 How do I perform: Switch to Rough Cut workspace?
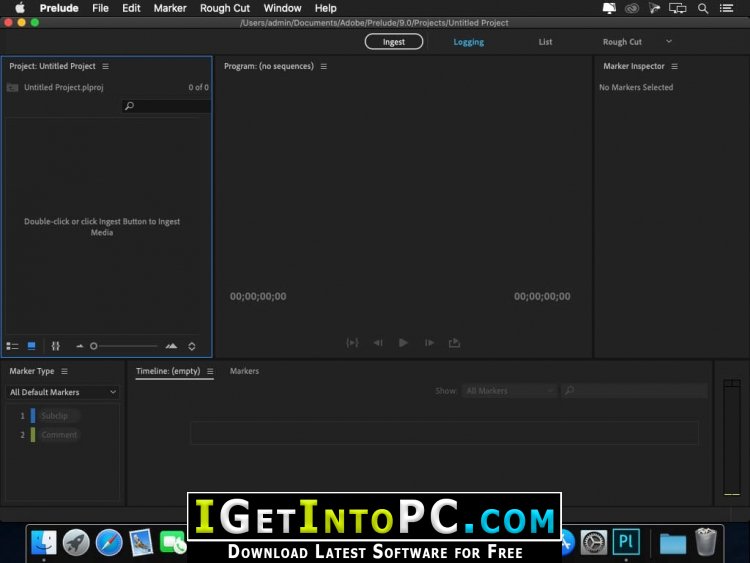(622, 42)
